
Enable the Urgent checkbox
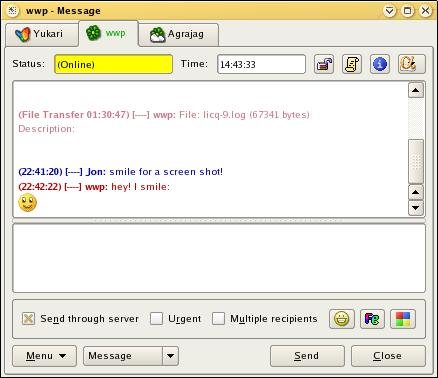[156, 319]
